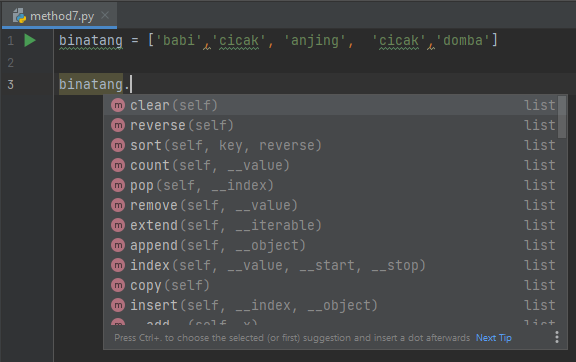Screen dimensions: 576x362
Task: Click the method icon beside the sort suggestion
Action: click(x=118, y=146)
